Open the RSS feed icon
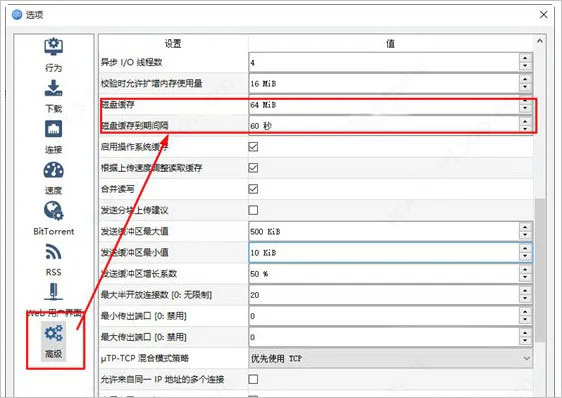The height and width of the screenshot is (398, 562). (x=53, y=252)
